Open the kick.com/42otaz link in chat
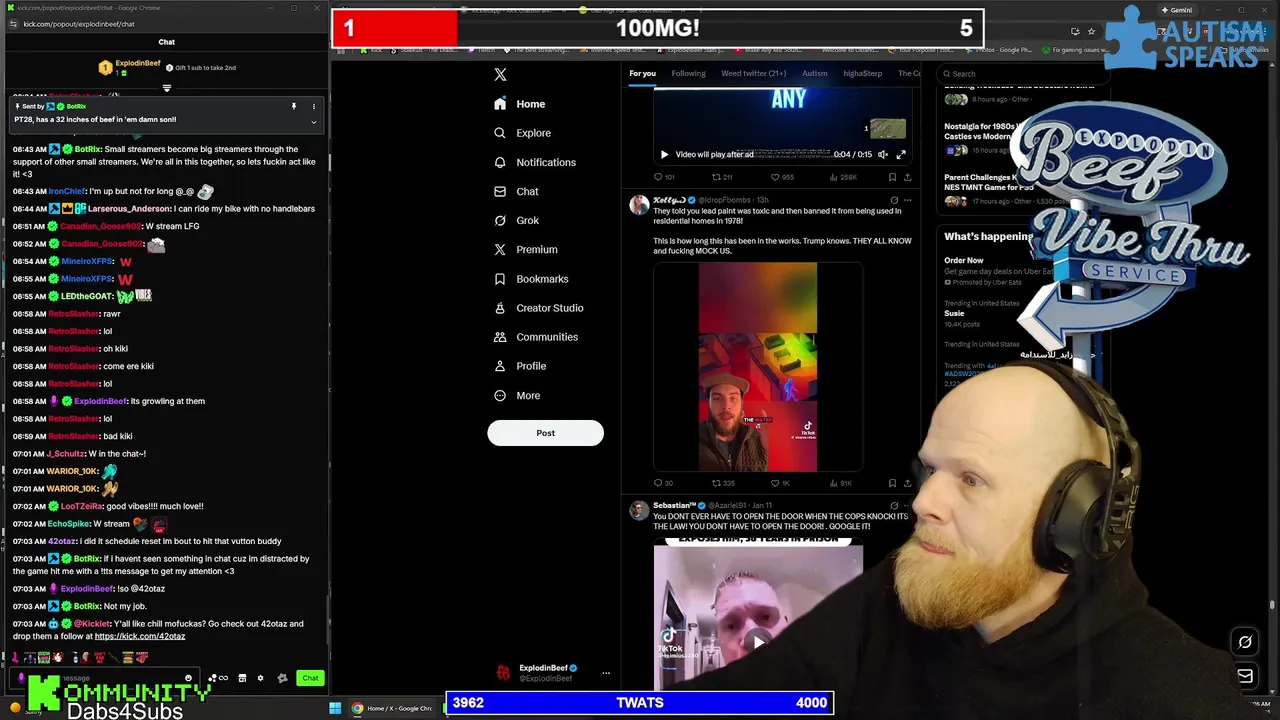This screenshot has height=720, width=1280. [x=139, y=636]
